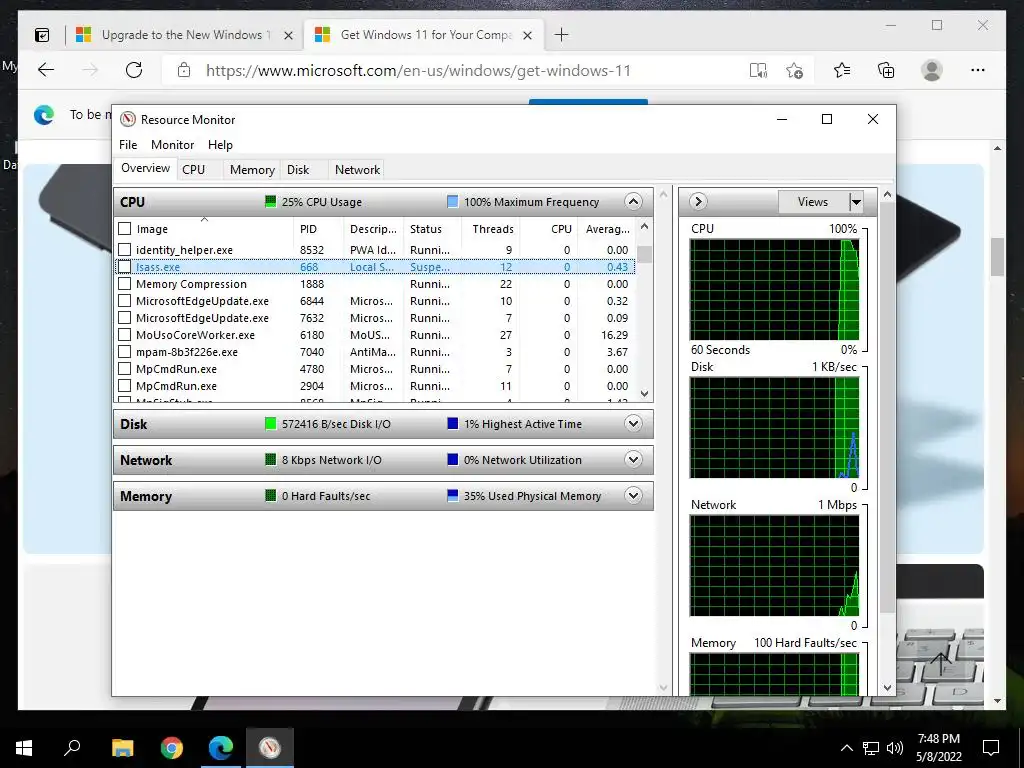
Task: Switch to Microsoft Edge taskbar icon
Action: tap(221, 748)
